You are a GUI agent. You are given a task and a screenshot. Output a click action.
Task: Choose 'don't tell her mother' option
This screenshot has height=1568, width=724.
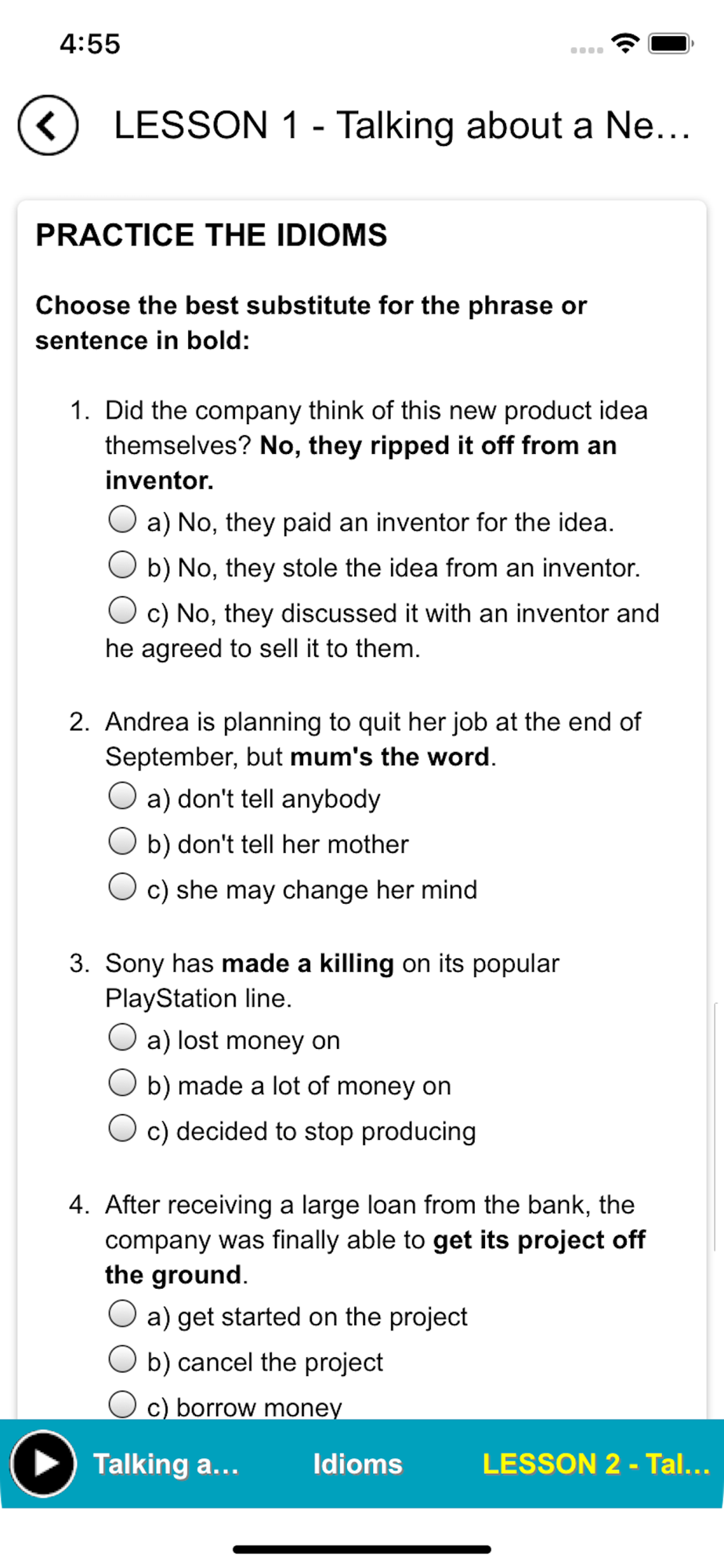[x=122, y=841]
